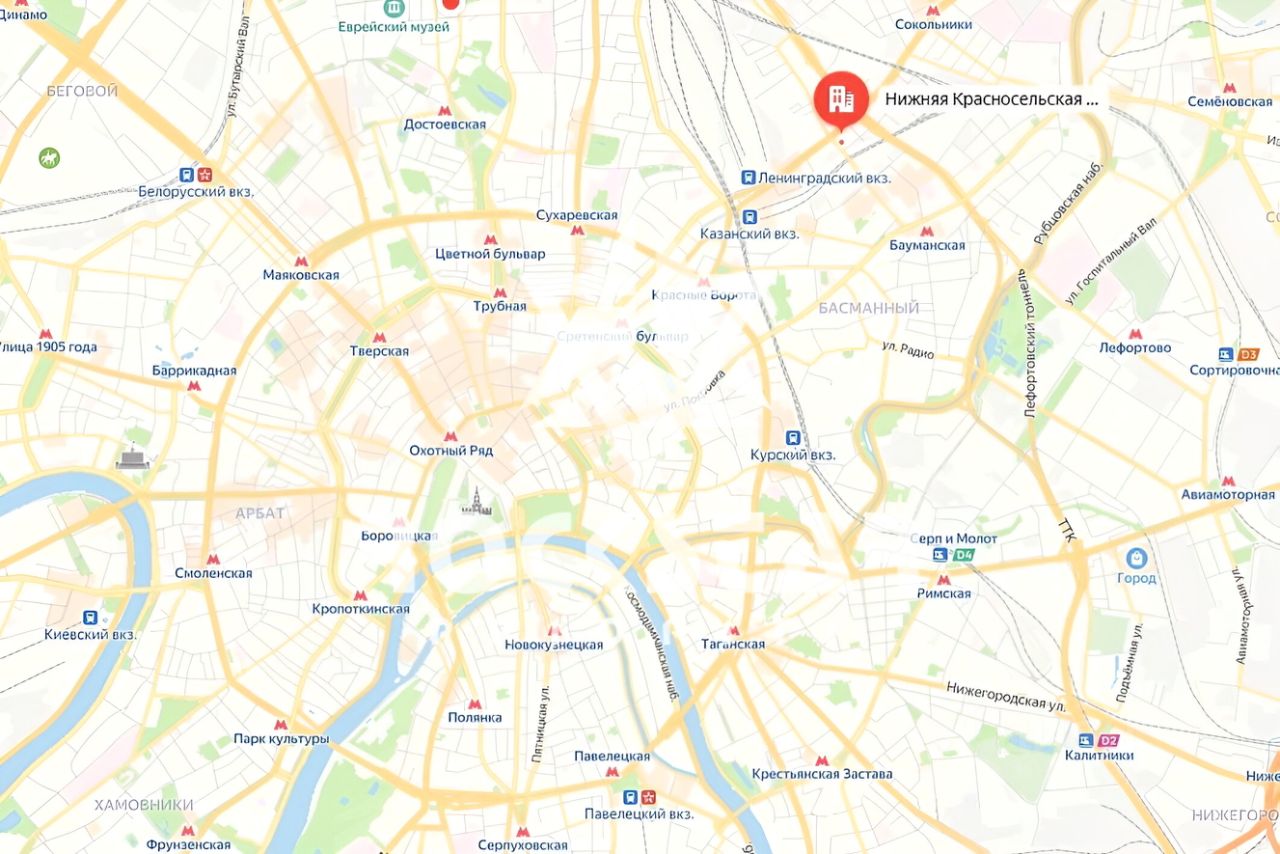Click the Kremlin landmark icon
Image resolution: width=1280 pixels, height=854 pixels.
pos(476,502)
